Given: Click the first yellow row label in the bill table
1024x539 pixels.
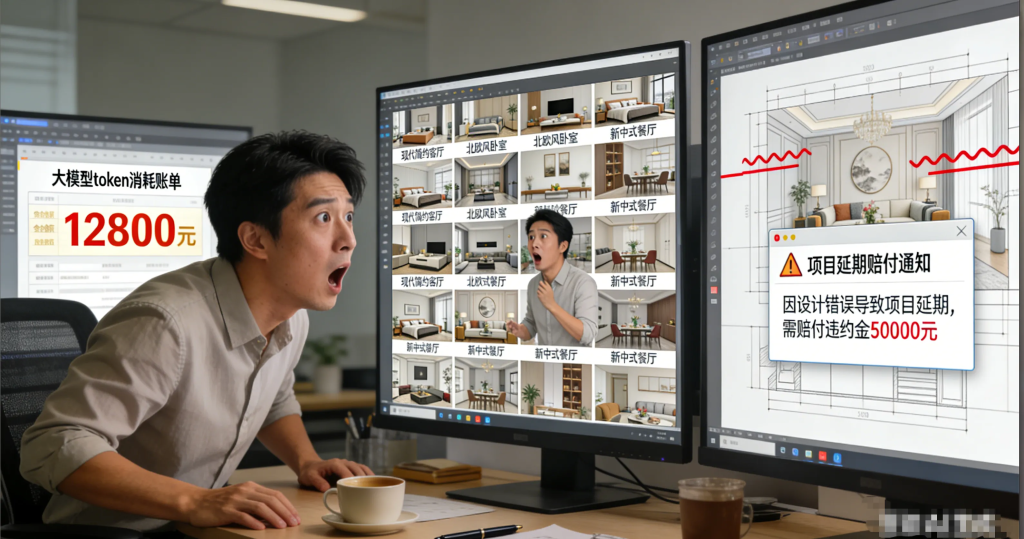Looking at the screenshot, I should pos(43,214).
